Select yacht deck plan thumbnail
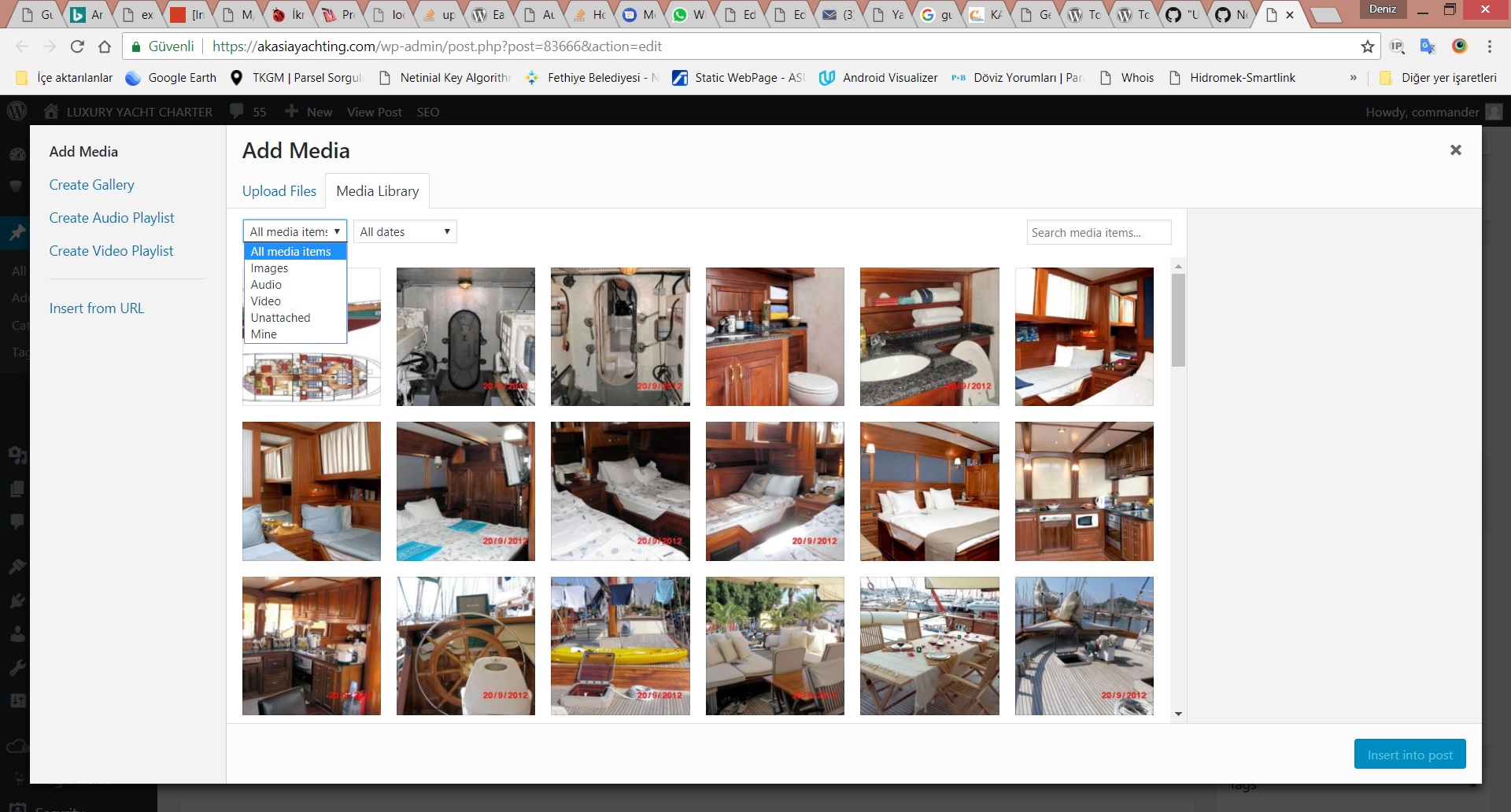The height and width of the screenshot is (812, 1511). (312, 375)
